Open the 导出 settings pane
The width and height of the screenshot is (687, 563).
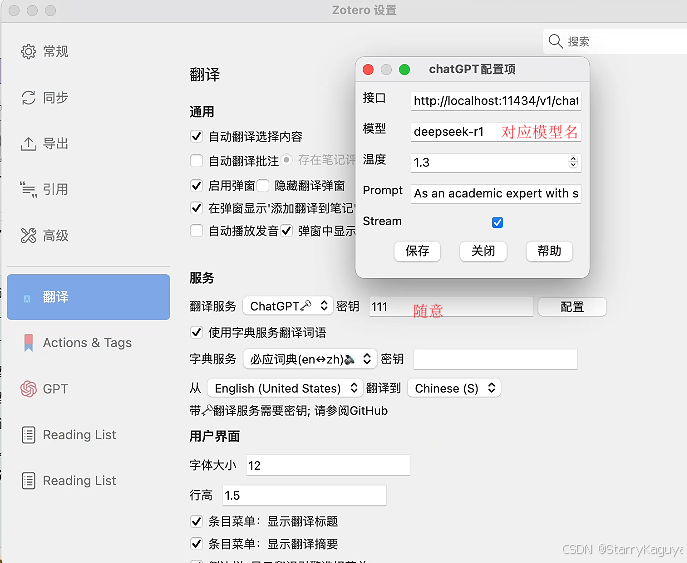(x=89, y=144)
